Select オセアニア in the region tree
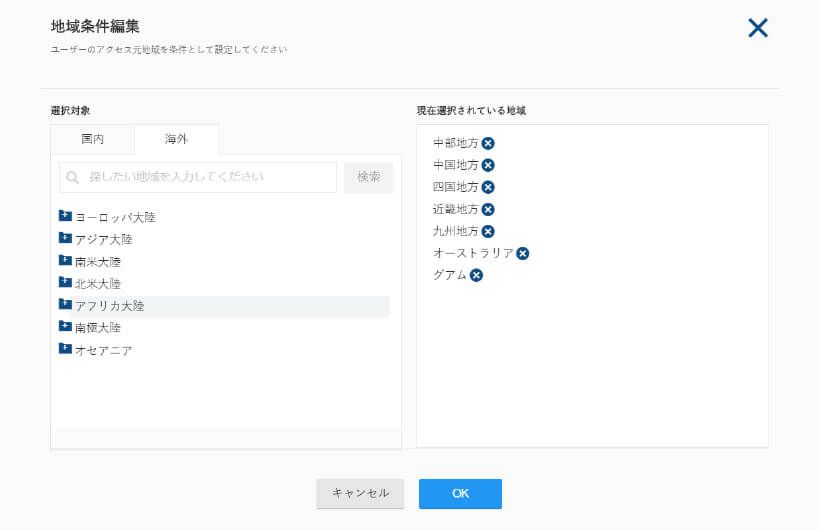 103,351
